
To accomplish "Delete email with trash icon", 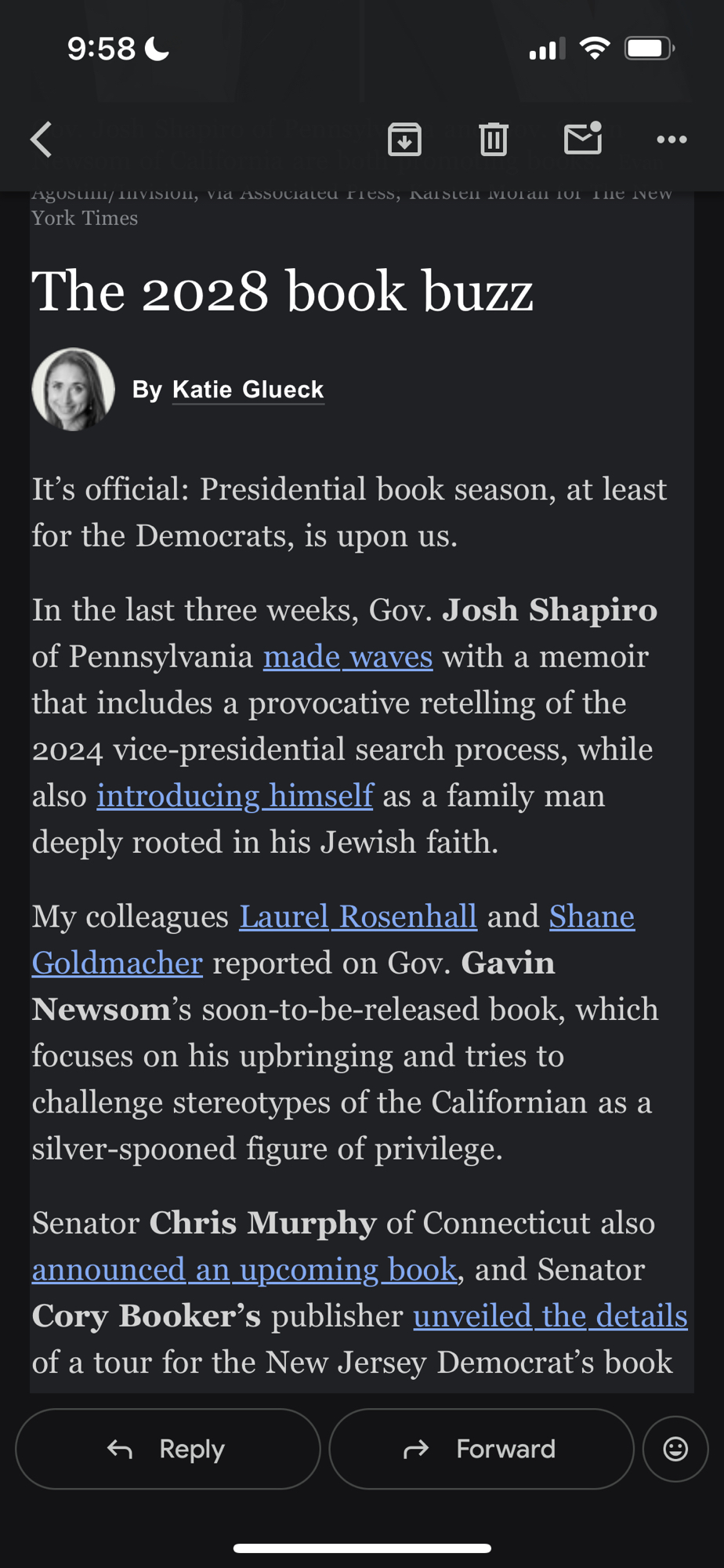I will tap(494, 140).
